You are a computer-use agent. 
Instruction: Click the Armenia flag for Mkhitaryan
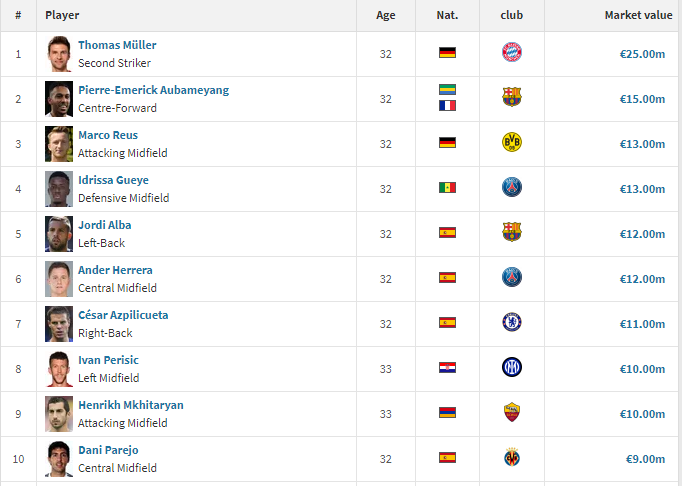(x=447, y=412)
